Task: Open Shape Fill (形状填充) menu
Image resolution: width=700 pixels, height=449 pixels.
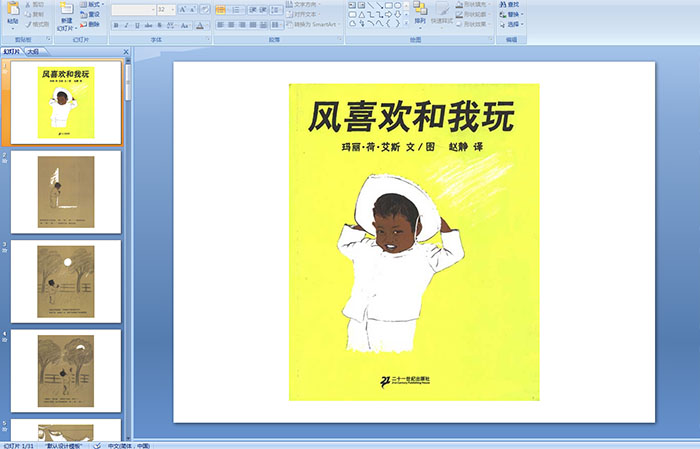Action: [x=474, y=4]
